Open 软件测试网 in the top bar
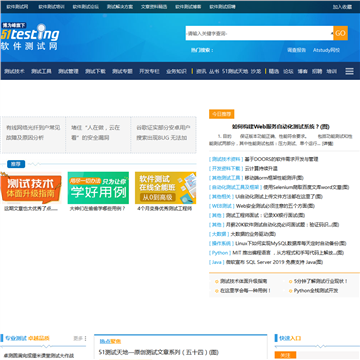360x360 pixels. tap(17, 7)
